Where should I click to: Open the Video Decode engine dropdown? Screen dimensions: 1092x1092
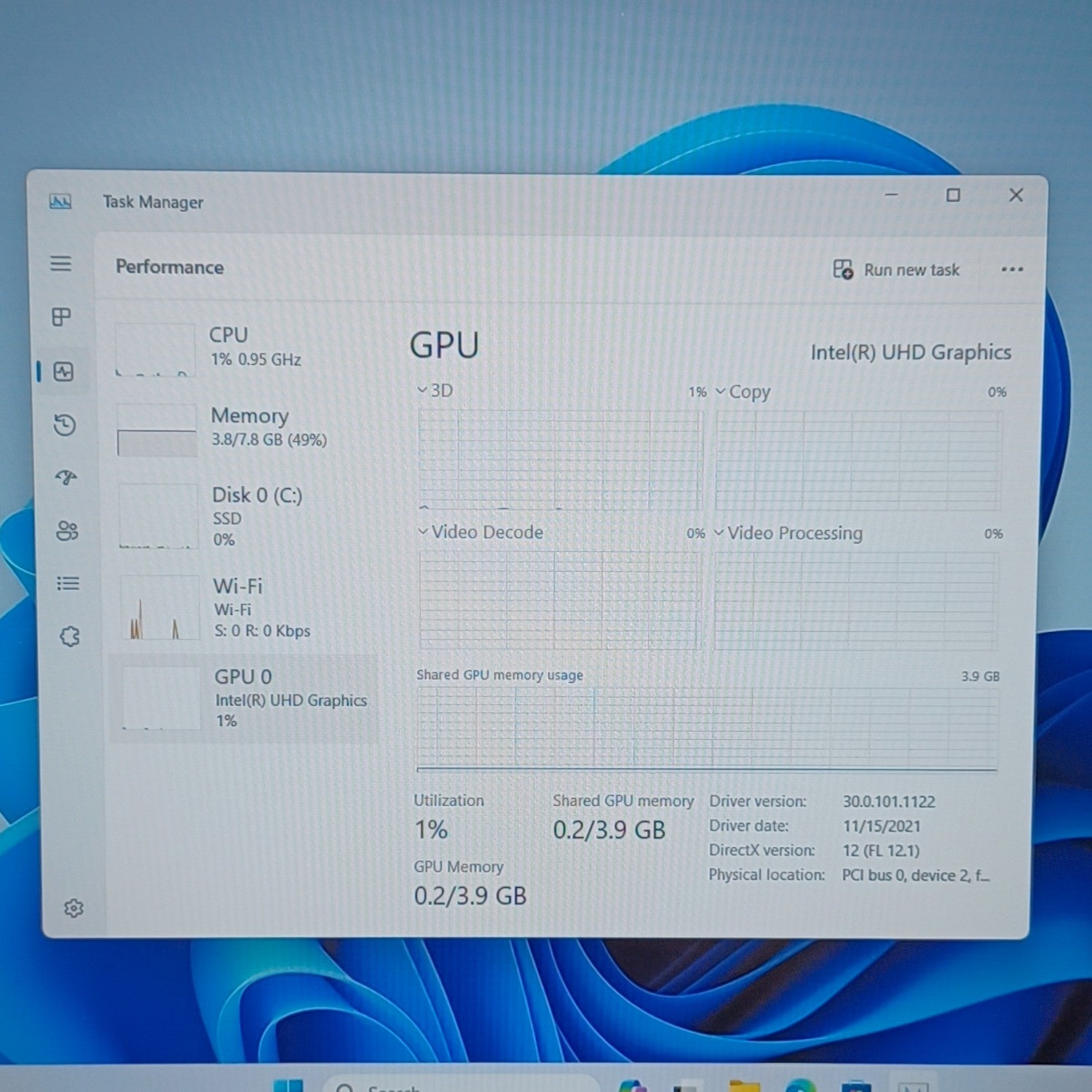pos(480,532)
